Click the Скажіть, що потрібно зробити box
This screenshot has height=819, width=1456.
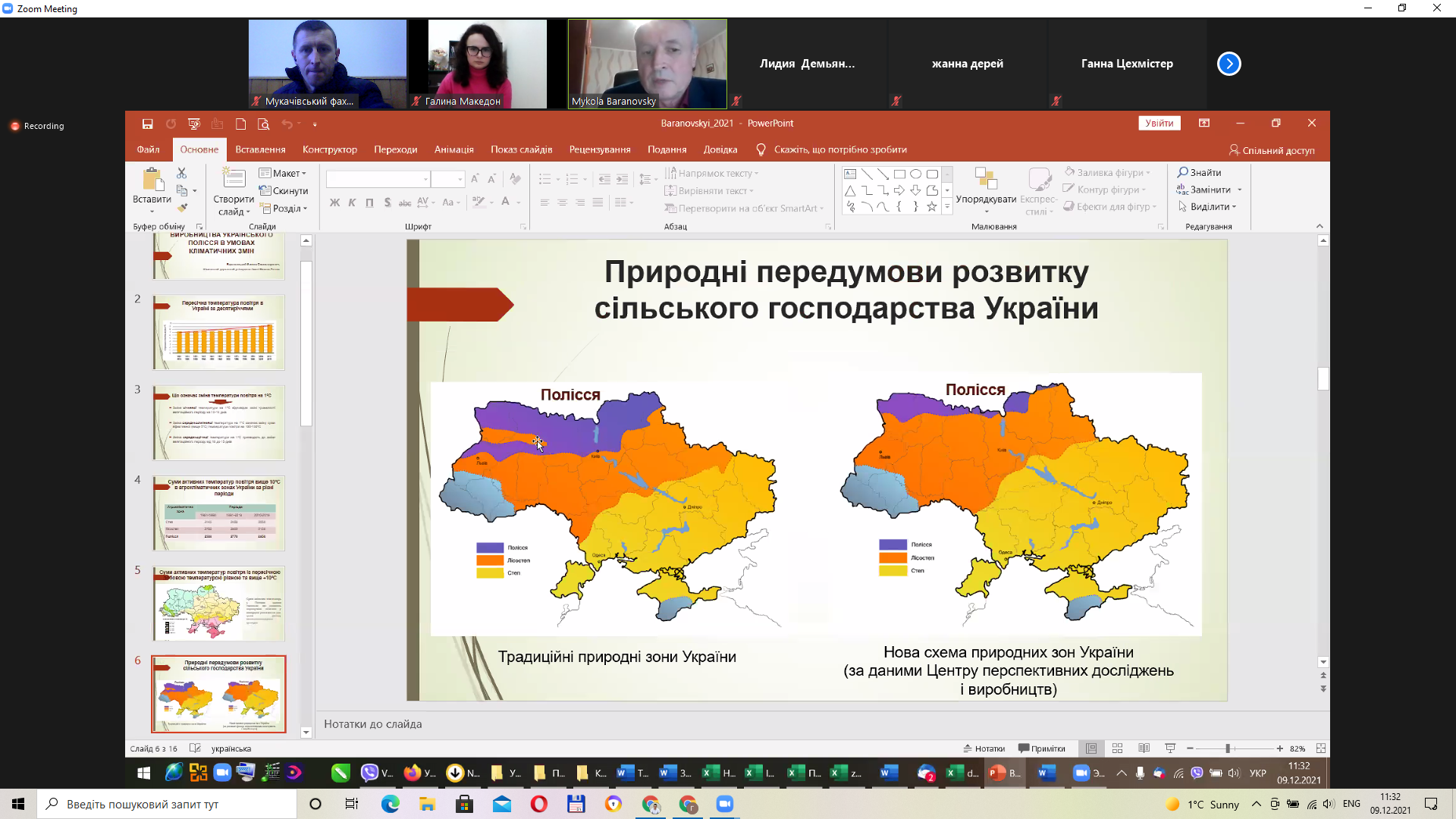(x=832, y=149)
